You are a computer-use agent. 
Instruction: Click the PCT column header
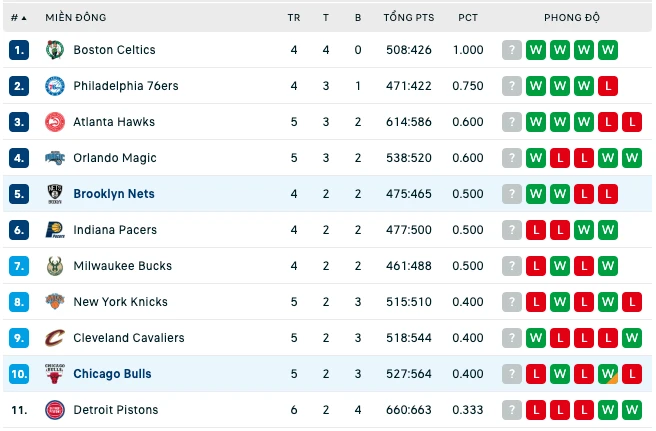(468, 18)
